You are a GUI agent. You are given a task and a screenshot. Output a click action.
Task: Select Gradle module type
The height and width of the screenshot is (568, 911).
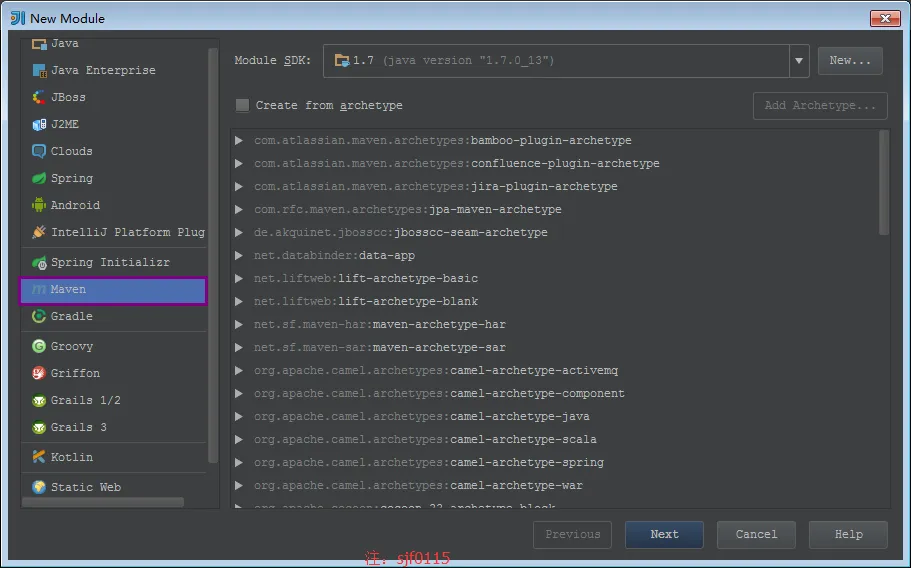pos(114,316)
